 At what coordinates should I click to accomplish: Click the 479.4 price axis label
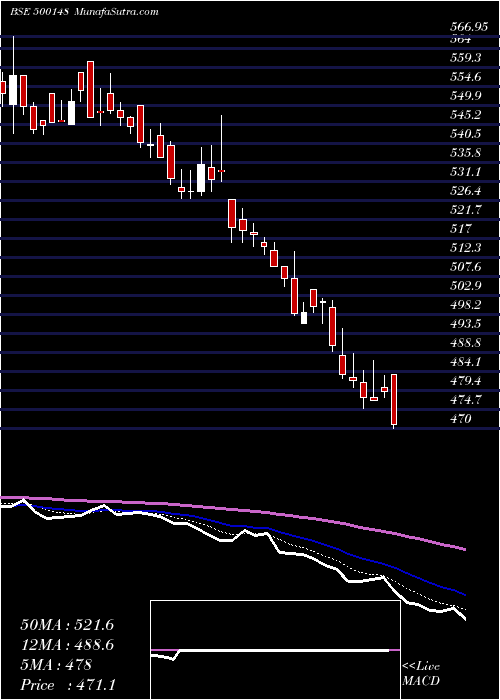[x=465, y=380]
